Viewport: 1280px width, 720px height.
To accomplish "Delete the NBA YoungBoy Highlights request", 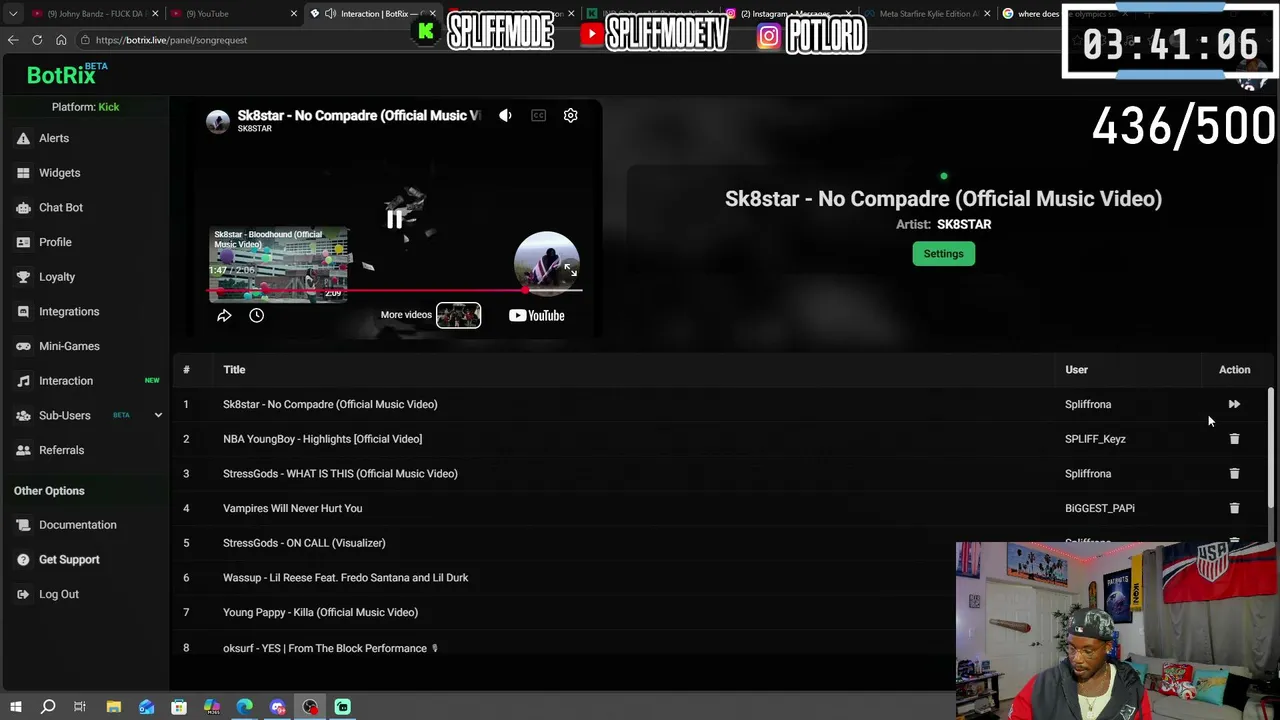I will pos(1234,439).
